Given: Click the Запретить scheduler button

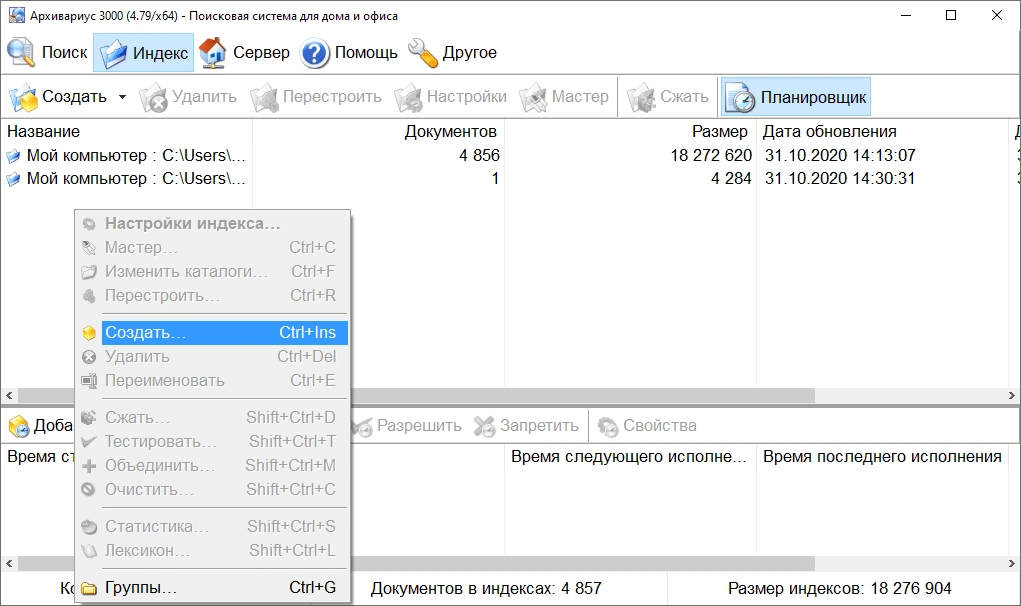Looking at the screenshot, I should (x=526, y=426).
